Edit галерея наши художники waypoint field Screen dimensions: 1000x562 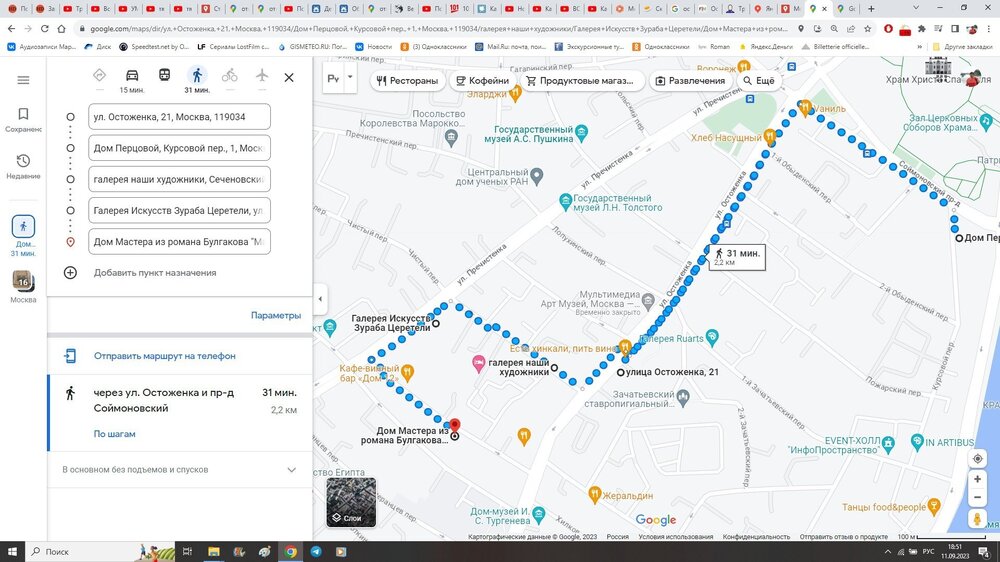179,179
